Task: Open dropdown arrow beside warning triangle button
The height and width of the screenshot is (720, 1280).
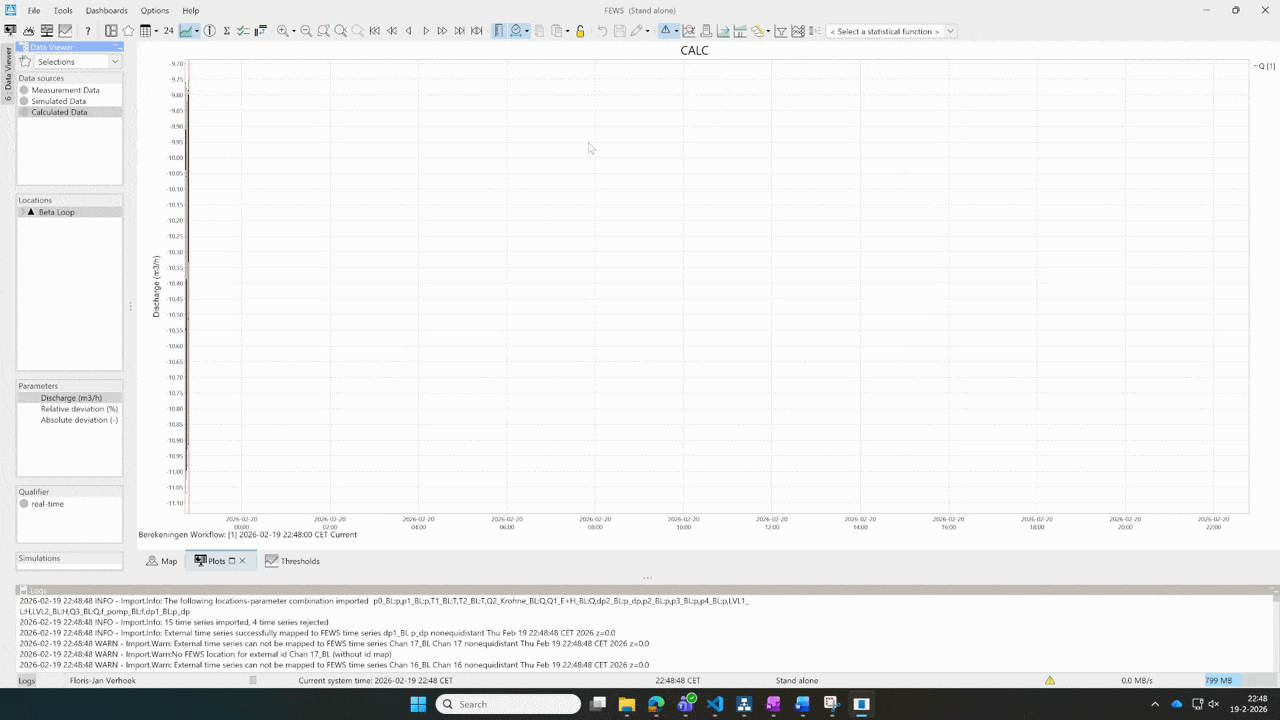Action: click(676, 31)
